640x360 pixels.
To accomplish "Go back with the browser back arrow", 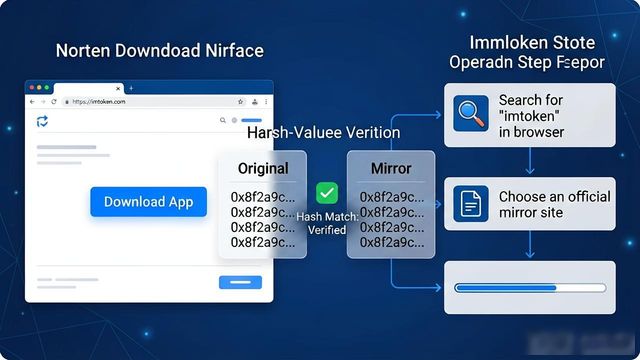I will click(32, 102).
